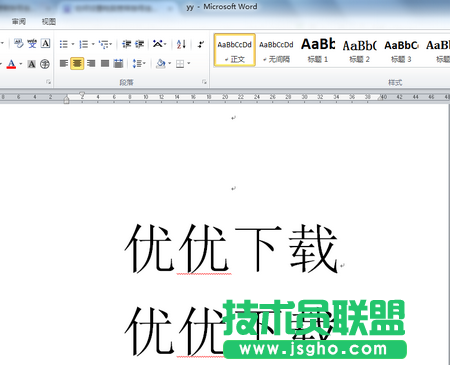Apply distributed alignment
This screenshot has width=450, height=365.
coord(118,63)
